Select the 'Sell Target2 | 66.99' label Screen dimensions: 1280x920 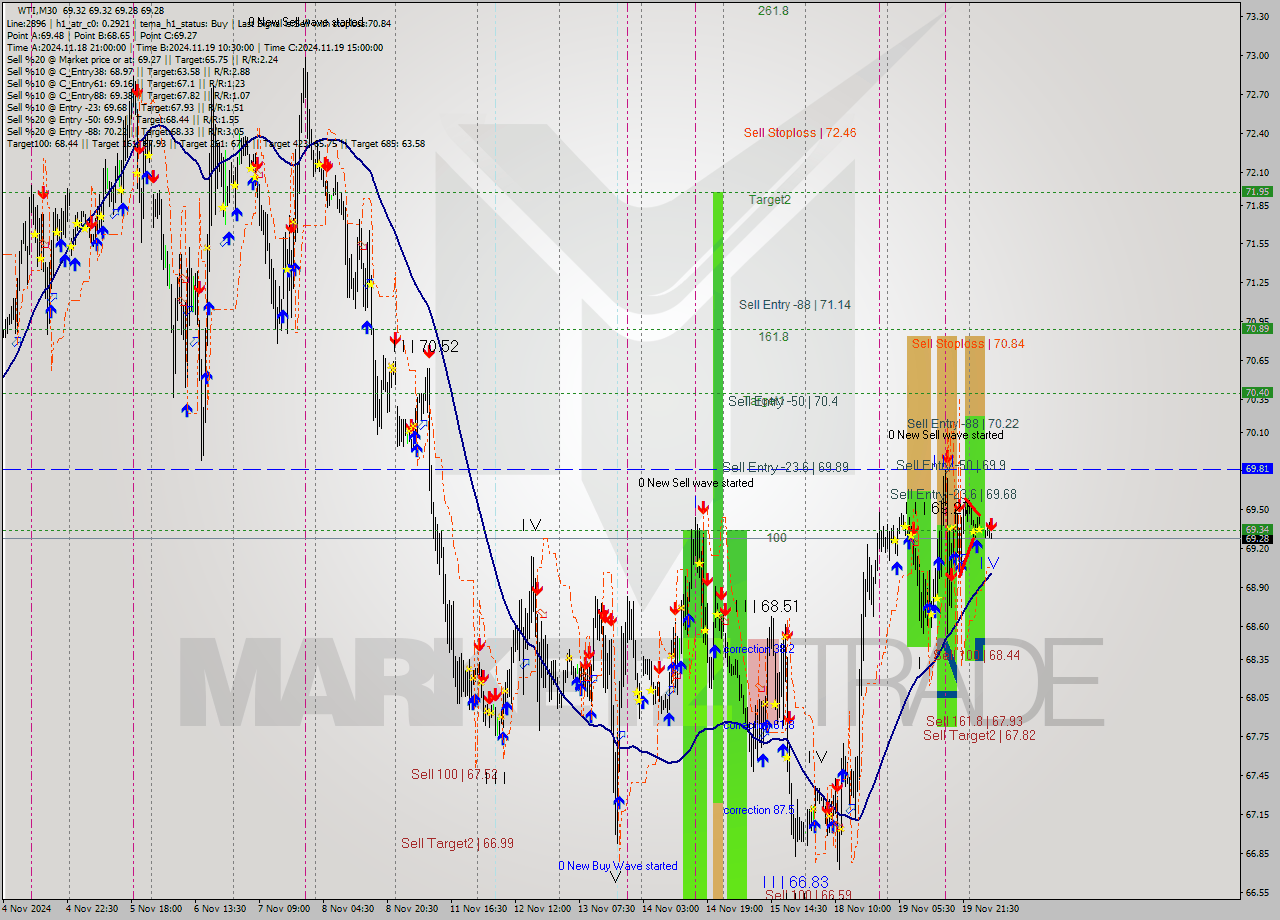click(x=457, y=843)
